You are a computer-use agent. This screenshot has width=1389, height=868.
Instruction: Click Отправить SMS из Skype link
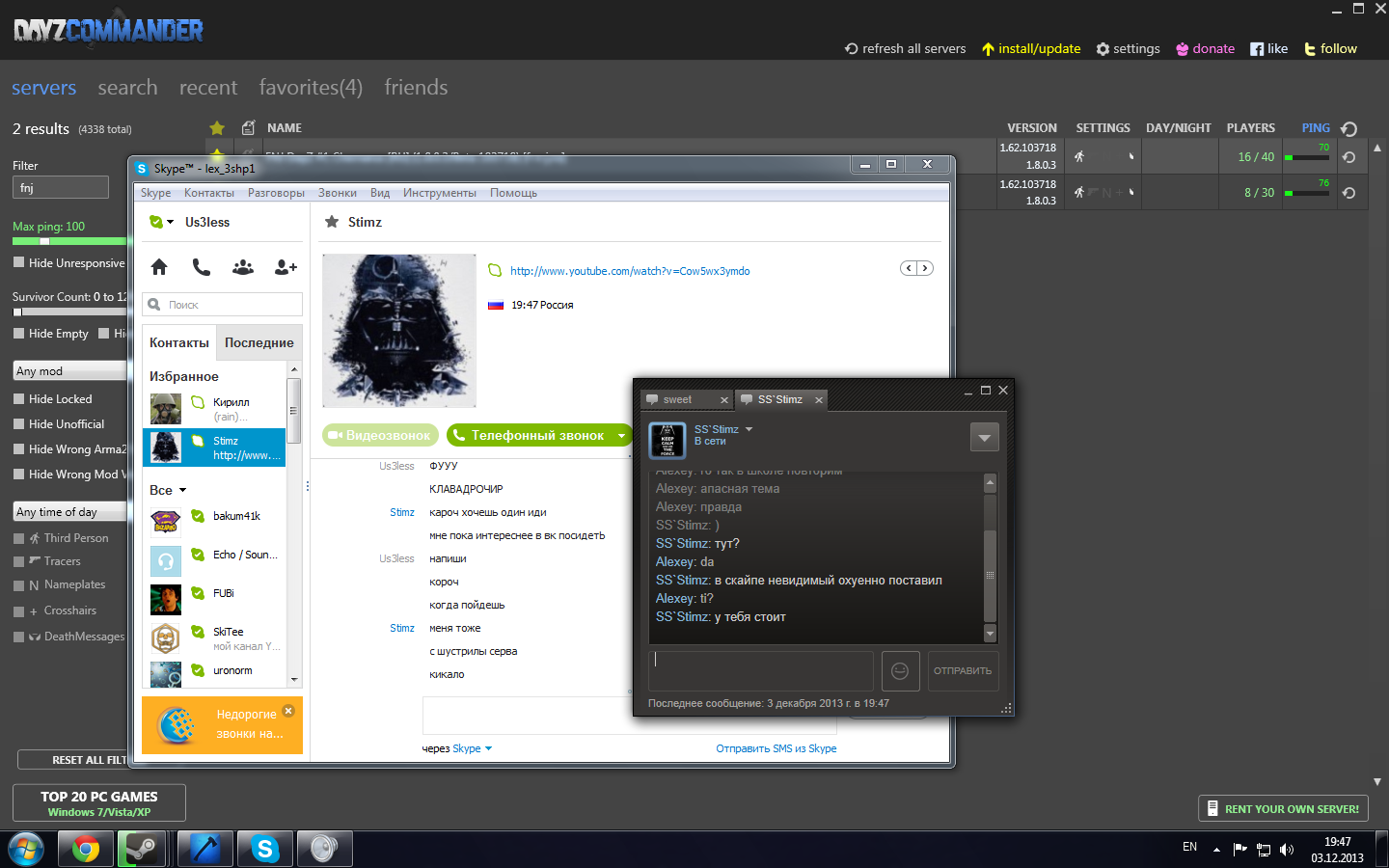click(x=776, y=748)
